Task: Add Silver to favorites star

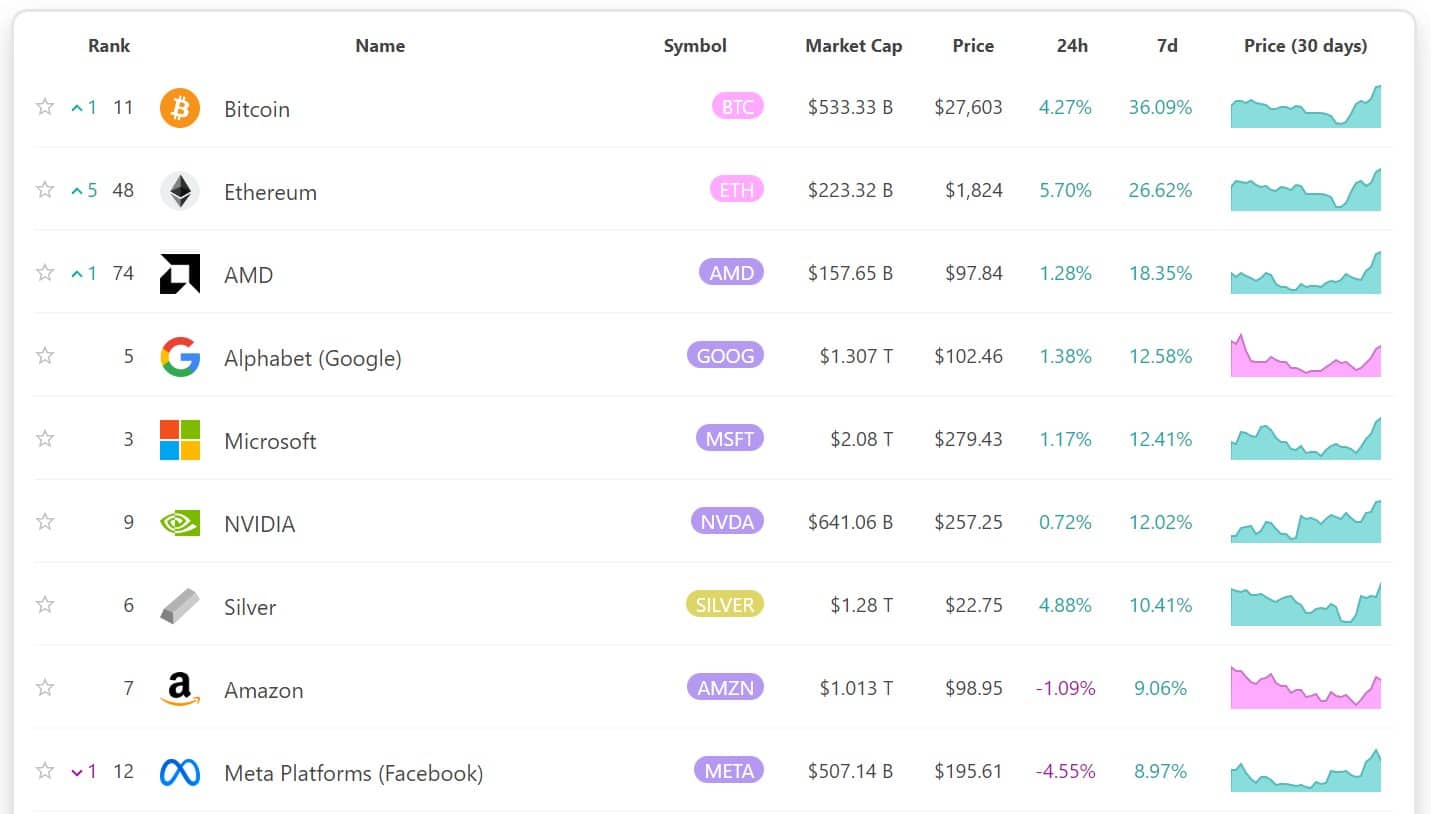Action: [45, 605]
